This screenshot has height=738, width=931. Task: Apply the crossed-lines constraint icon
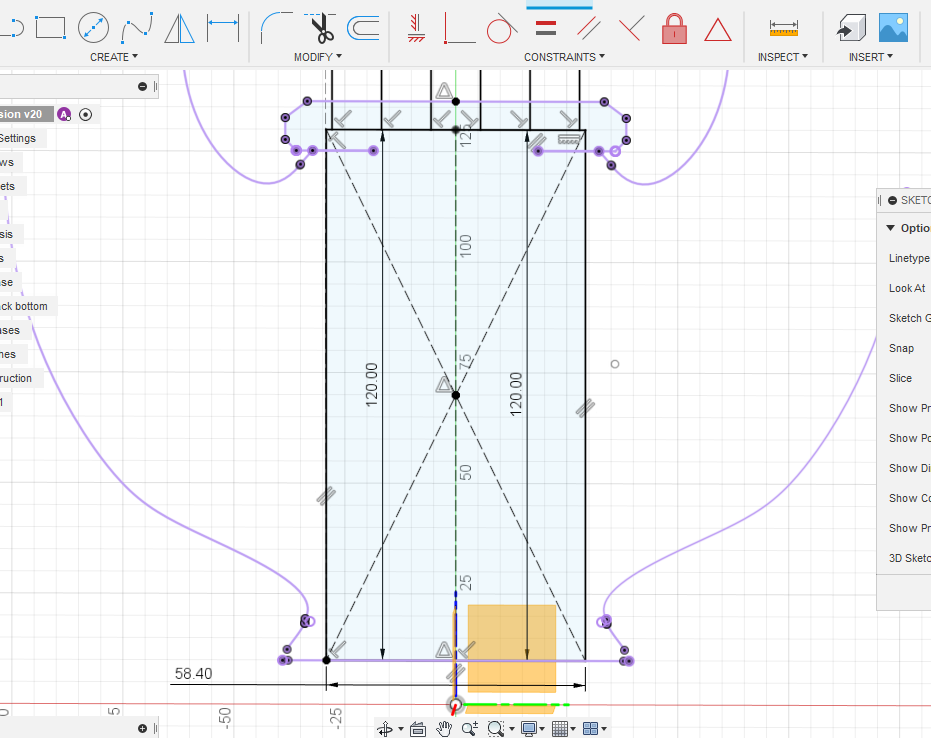[x=631, y=28]
